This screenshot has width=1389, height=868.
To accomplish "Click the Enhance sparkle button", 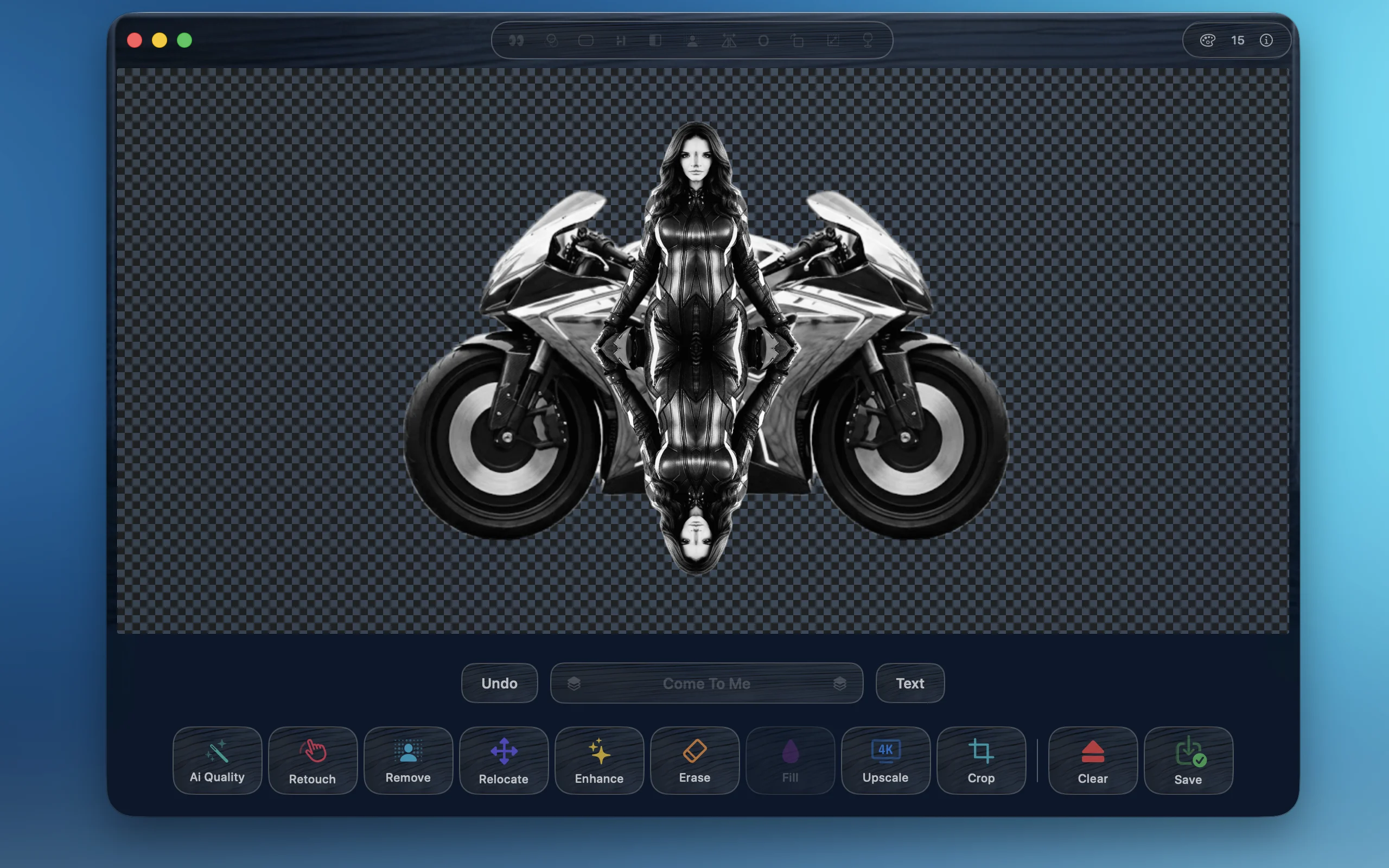I will point(599,760).
